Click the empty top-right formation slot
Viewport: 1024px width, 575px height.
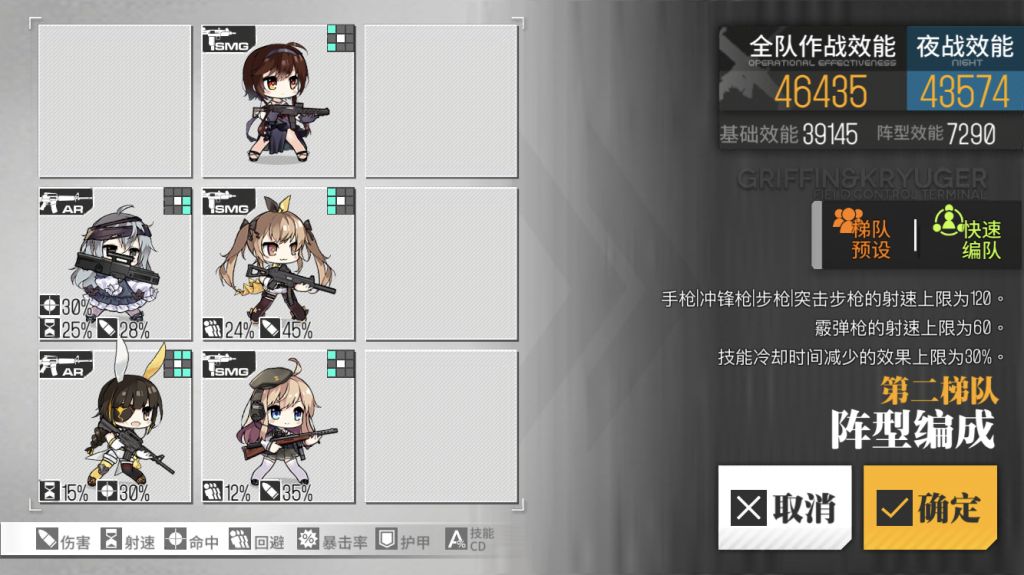(441, 101)
